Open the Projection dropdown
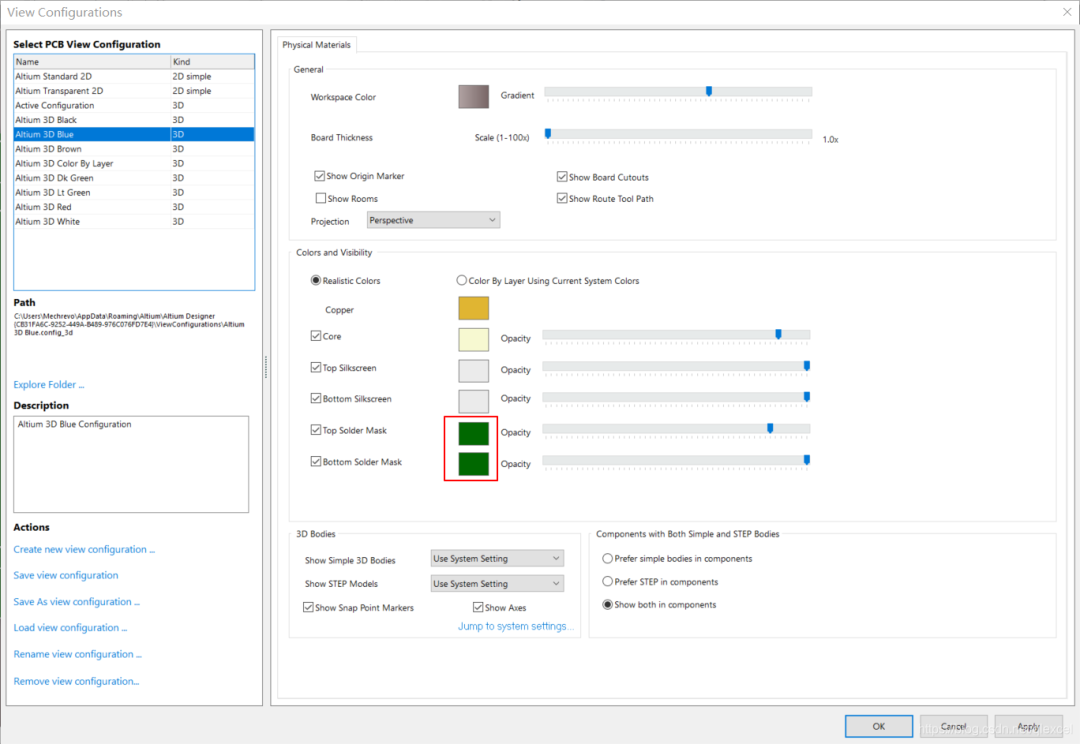The image size is (1080, 744). pyautogui.click(x=433, y=220)
